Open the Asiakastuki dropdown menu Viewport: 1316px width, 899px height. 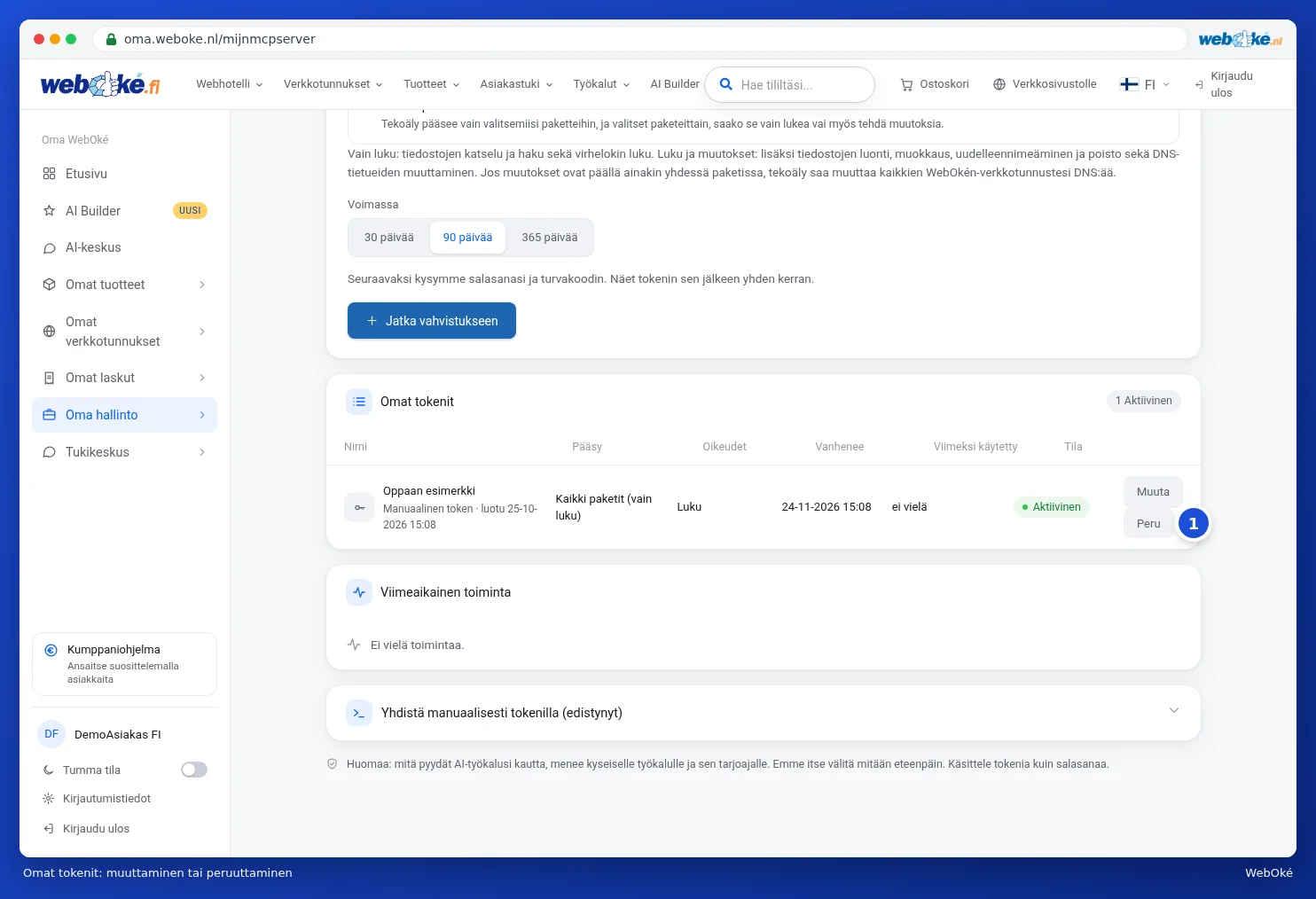[x=517, y=84]
